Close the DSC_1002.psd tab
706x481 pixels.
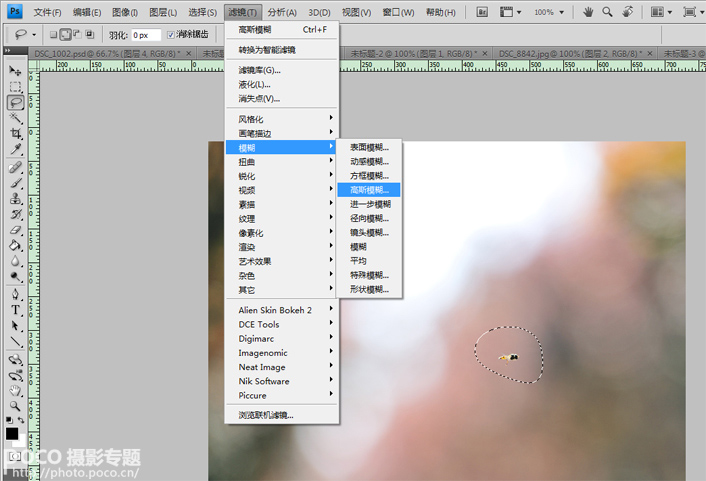[189, 54]
